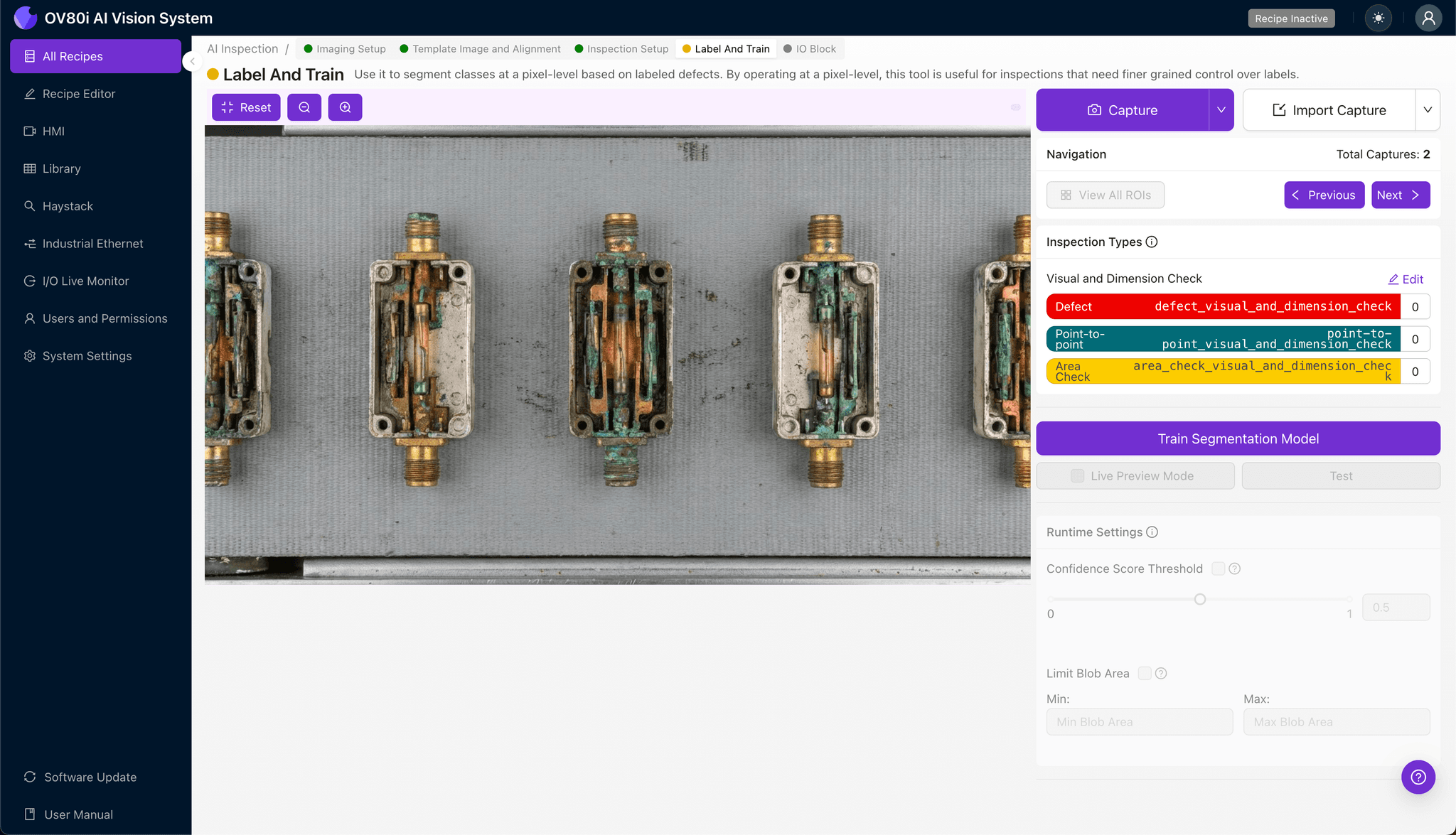Click the Min Blob Area input field
The height and width of the screenshot is (835, 1456).
coord(1139,722)
